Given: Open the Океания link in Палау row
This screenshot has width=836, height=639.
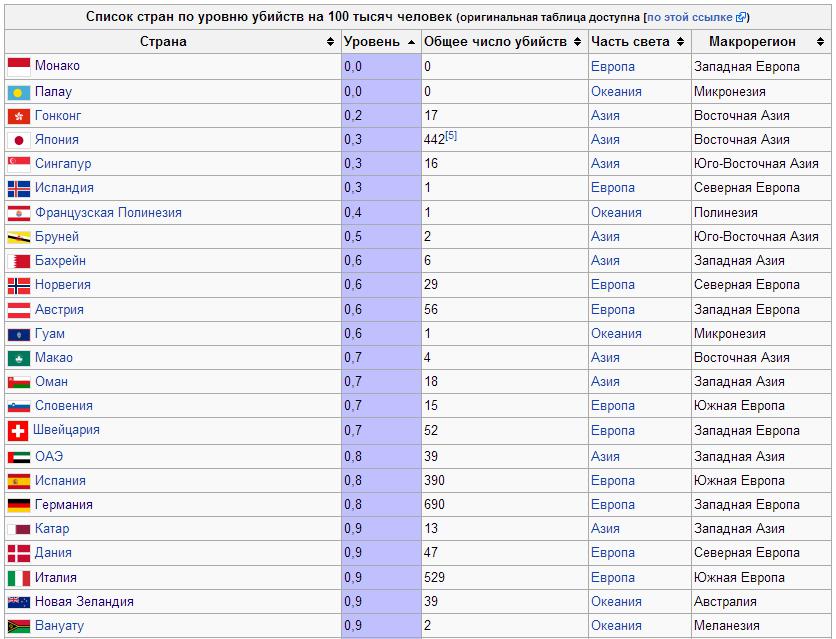Looking at the screenshot, I should [x=616, y=91].
